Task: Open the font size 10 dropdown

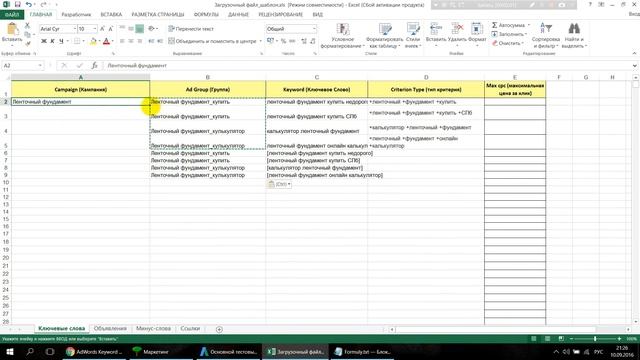Action: [95, 29]
